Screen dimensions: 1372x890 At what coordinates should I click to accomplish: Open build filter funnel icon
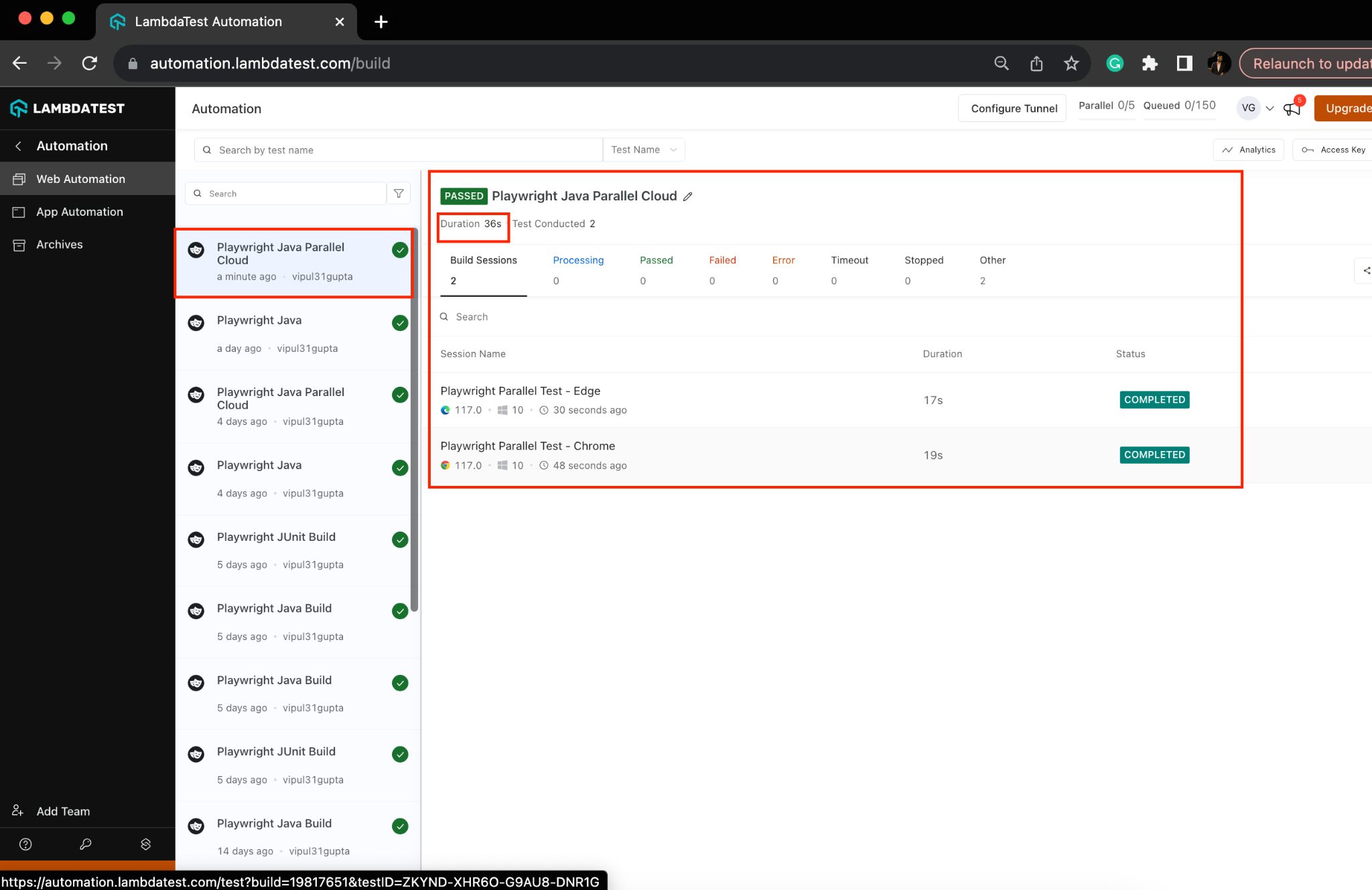(399, 194)
